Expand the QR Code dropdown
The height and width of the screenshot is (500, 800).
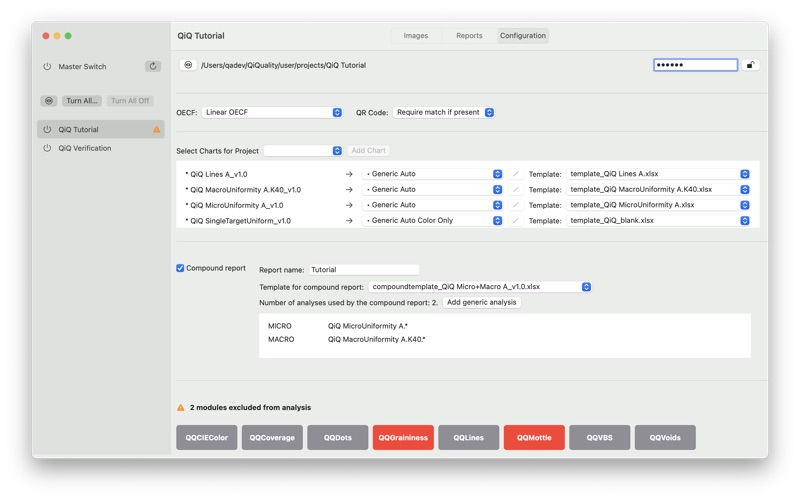pyautogui.click(x=443, y=113)
